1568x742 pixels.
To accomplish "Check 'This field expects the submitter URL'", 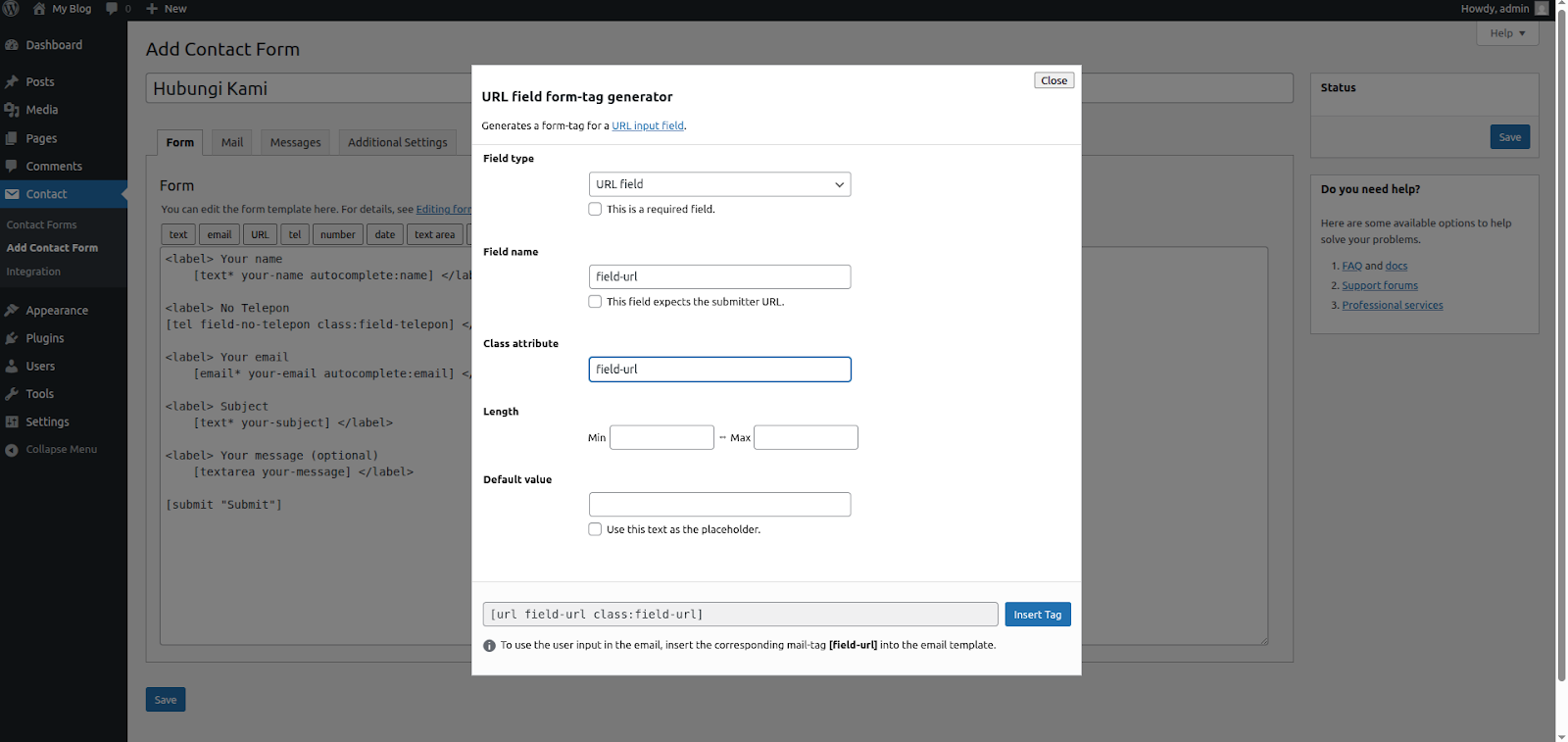I will click(595, 302).
